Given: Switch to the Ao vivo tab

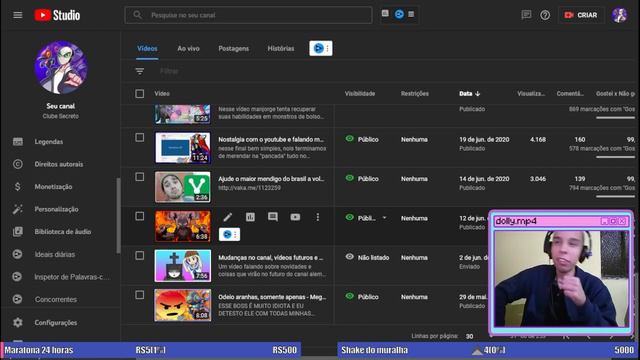Looking at the screenshot, I should [x=189, y=49].
